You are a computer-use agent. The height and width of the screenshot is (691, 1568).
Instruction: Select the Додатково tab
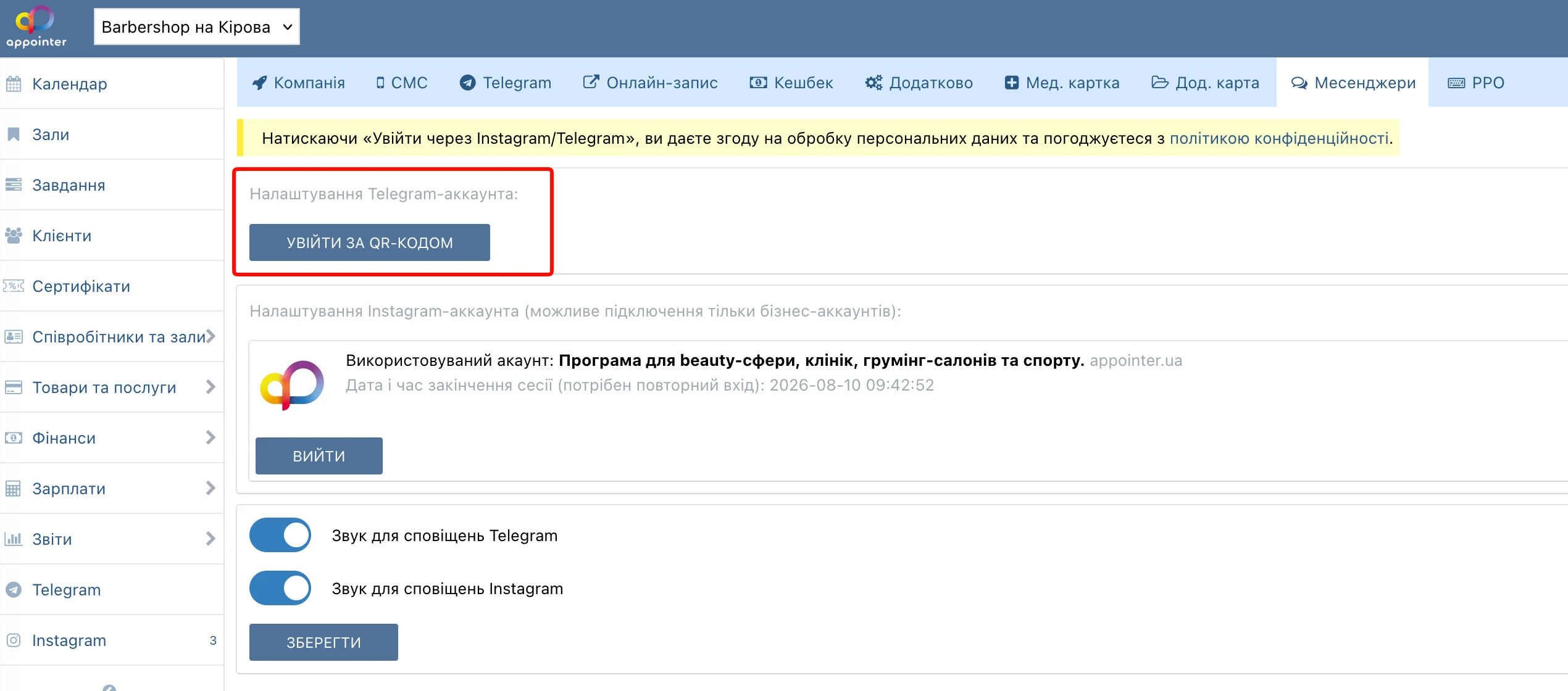919,83
